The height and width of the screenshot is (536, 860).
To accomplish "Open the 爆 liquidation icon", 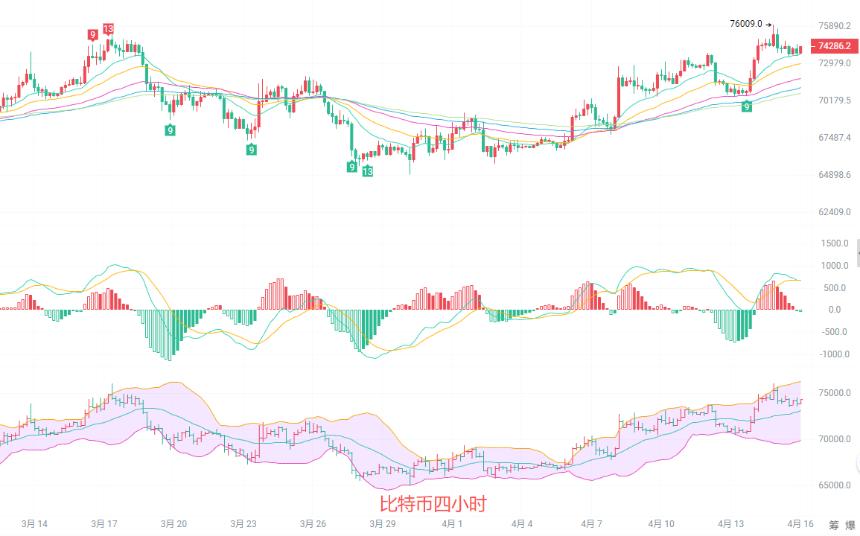I will pos(851,524).
